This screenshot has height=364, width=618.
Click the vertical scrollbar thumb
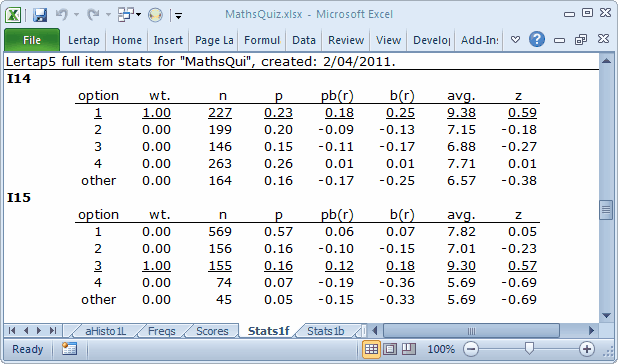pos(606,210)
